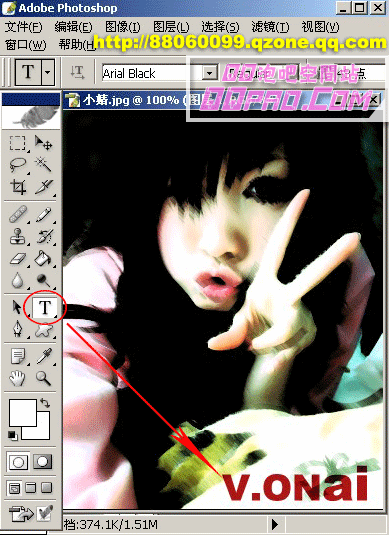
Task: Open the type tool preset picker arrow
Action: (x=48, y=72)
